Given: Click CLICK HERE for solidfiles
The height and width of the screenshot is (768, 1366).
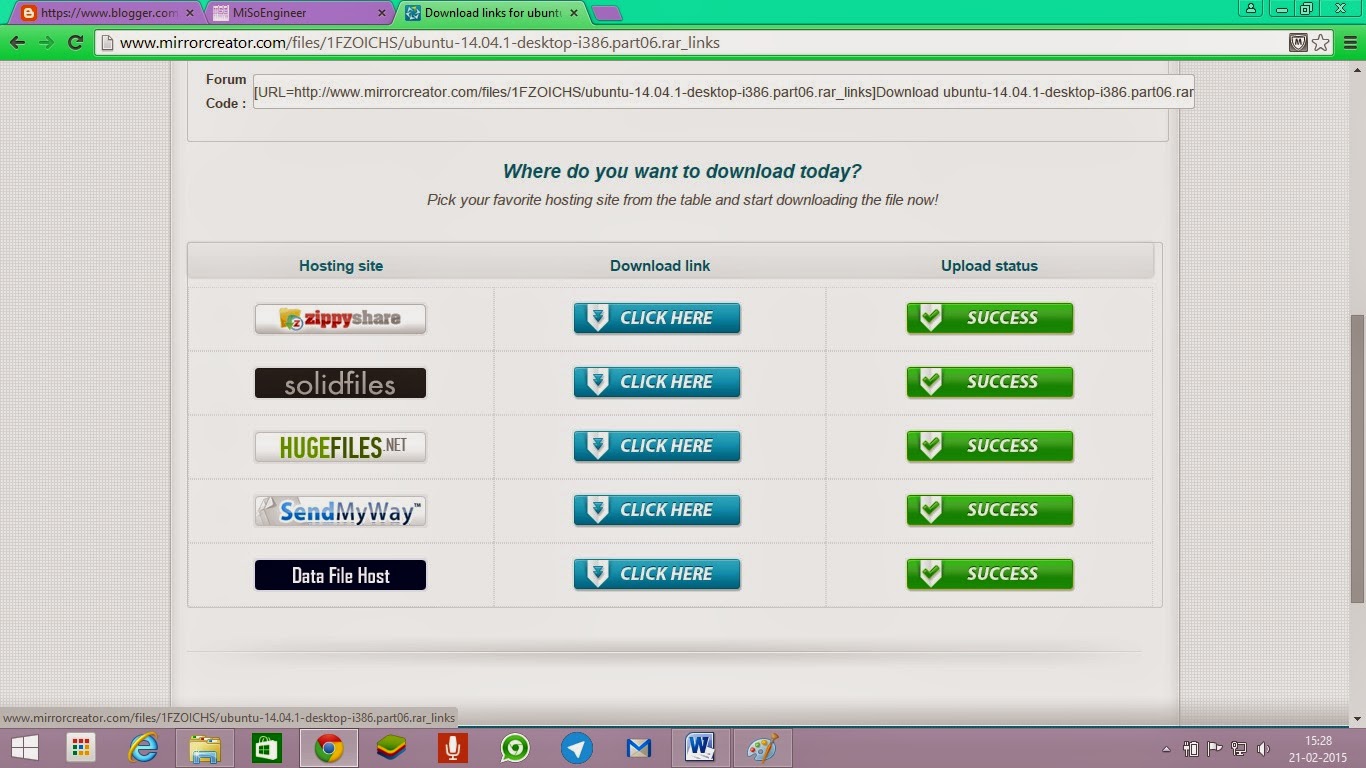Looking at the screenshot, I should pyautogui.click(x=657, y=382).
